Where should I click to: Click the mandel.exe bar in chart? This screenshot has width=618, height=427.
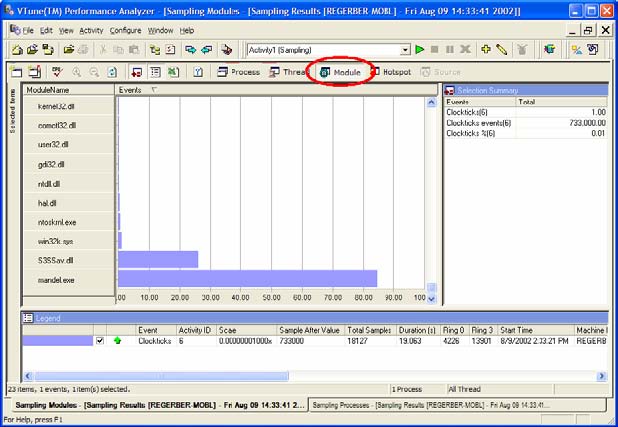tap(246, 279)
